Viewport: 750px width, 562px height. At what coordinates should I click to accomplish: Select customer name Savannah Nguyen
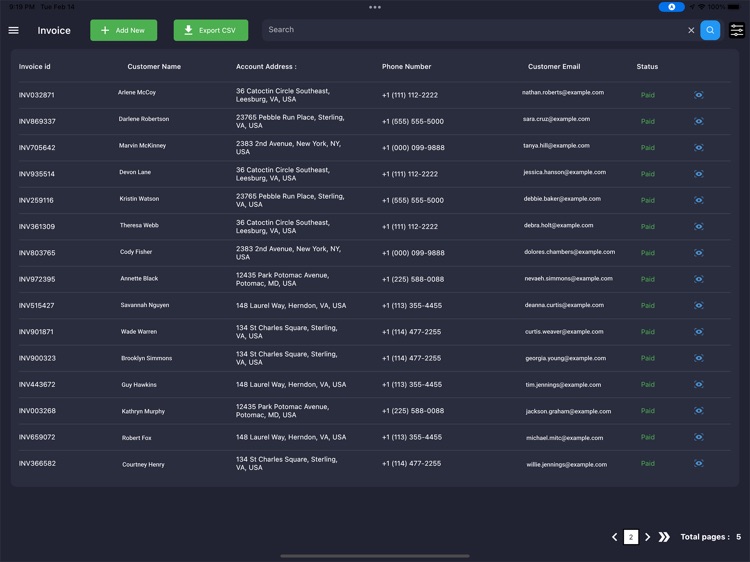144,305
